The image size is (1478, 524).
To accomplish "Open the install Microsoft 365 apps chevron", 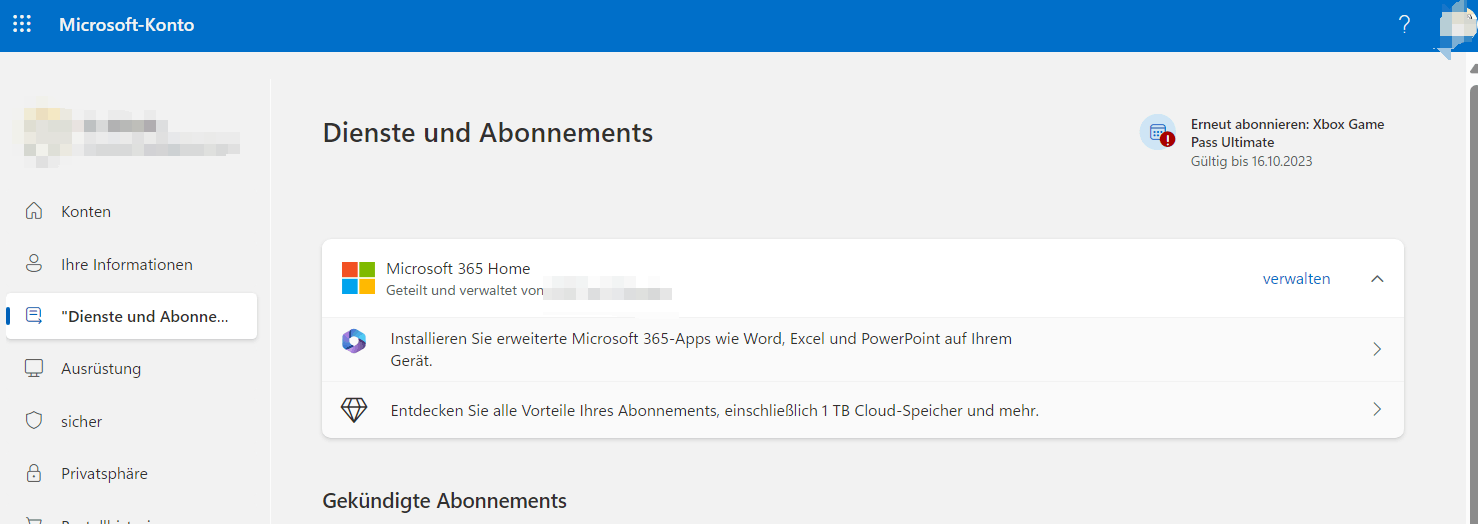I will tap(1377, 349).
